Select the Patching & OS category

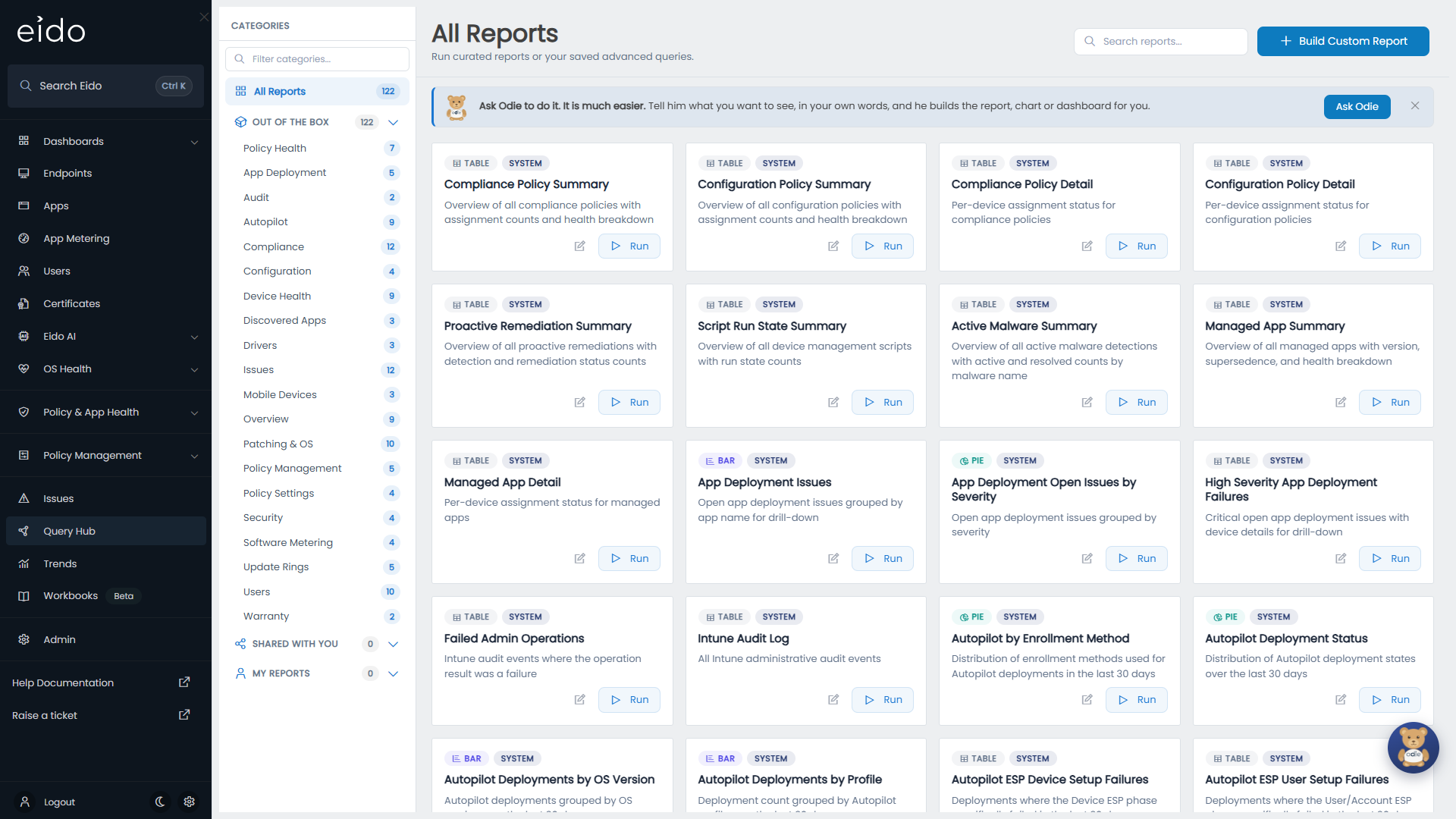[317, 444]
